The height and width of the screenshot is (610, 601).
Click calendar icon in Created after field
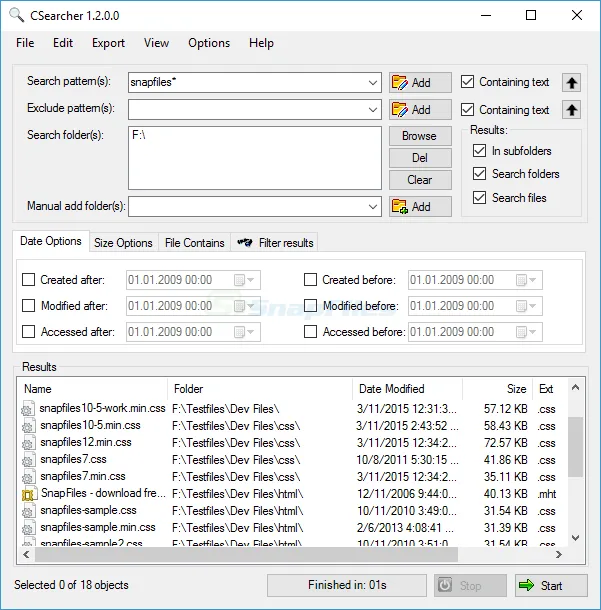pyautogui.click(x=239, y=280)
